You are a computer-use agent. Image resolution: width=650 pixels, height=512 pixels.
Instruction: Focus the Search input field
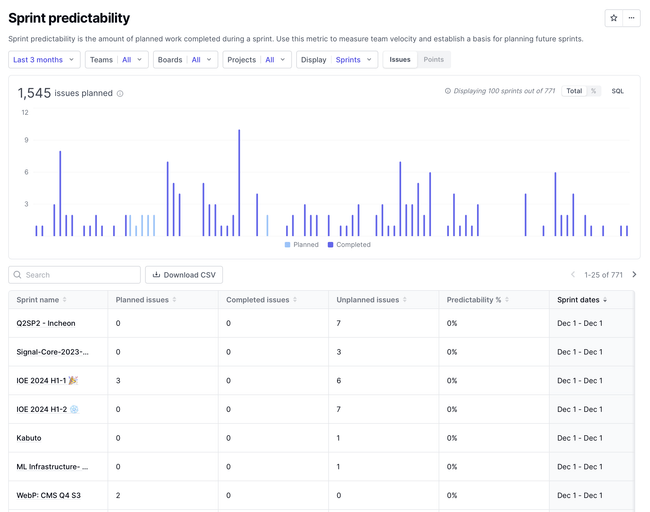tap(74, 275)
